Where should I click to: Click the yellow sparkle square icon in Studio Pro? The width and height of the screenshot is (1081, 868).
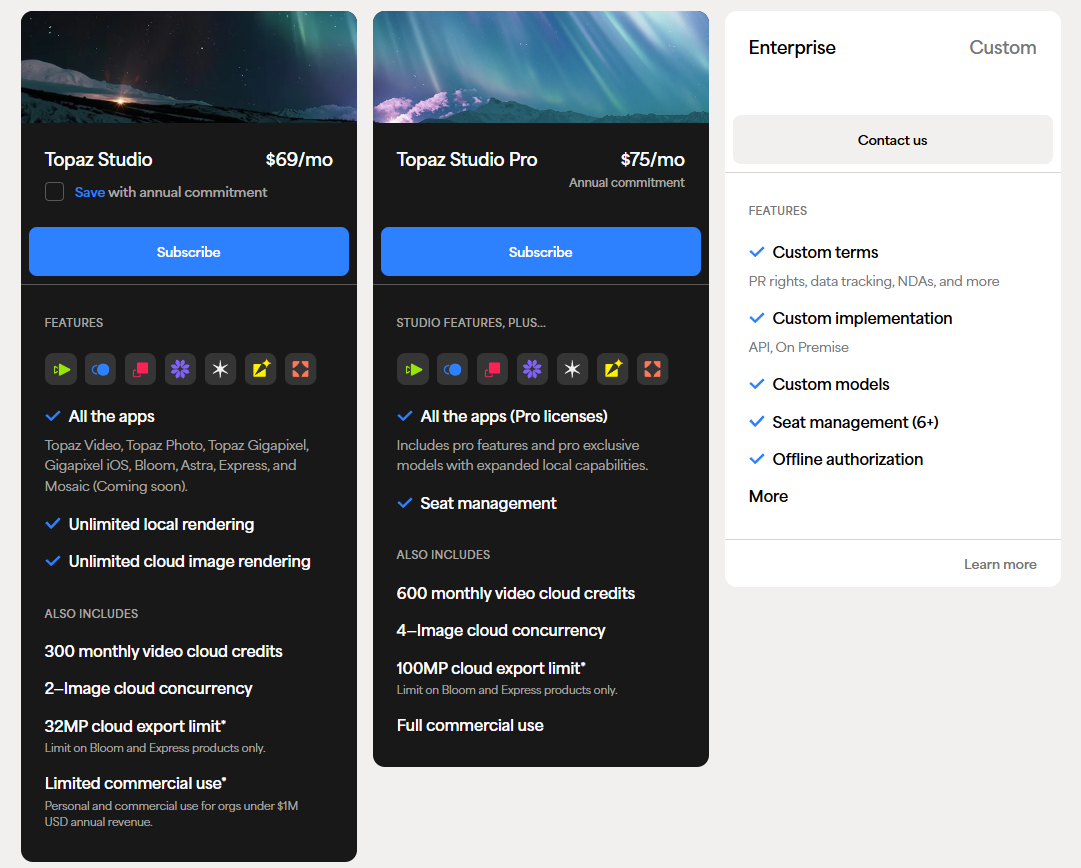coord(613,369)
